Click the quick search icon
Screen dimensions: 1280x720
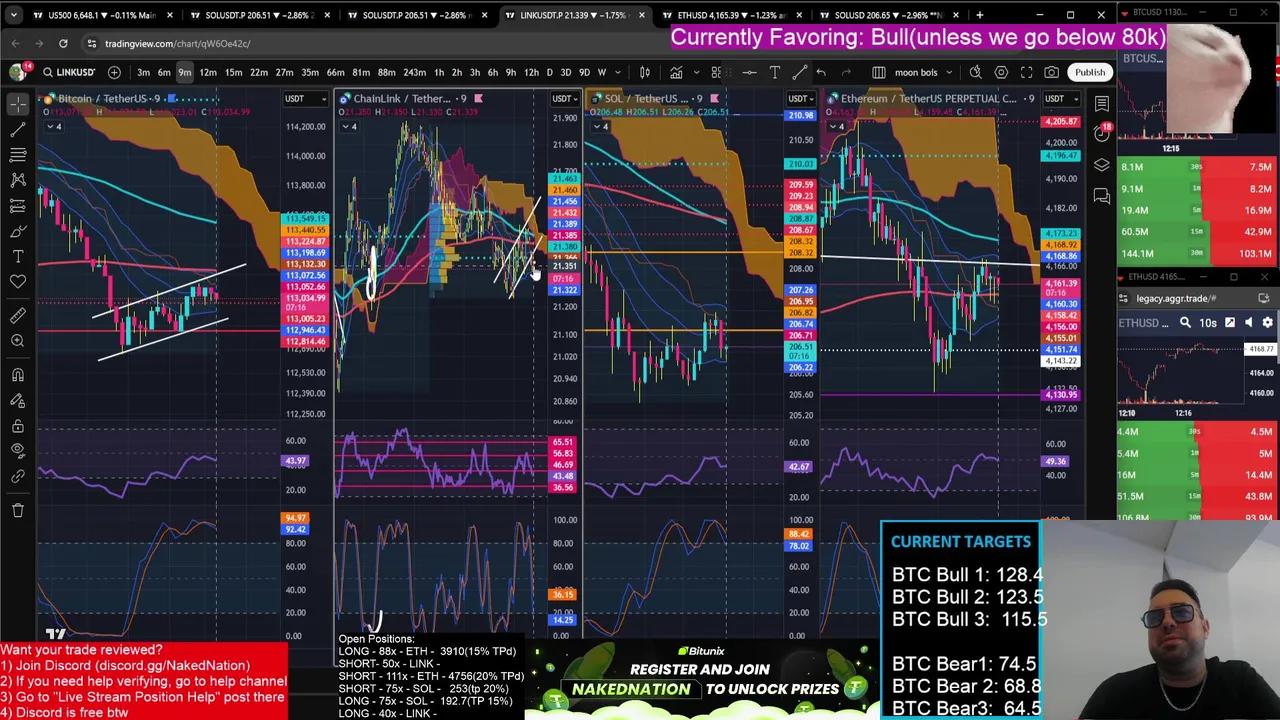pyautogui.click(x=975, y=72)
